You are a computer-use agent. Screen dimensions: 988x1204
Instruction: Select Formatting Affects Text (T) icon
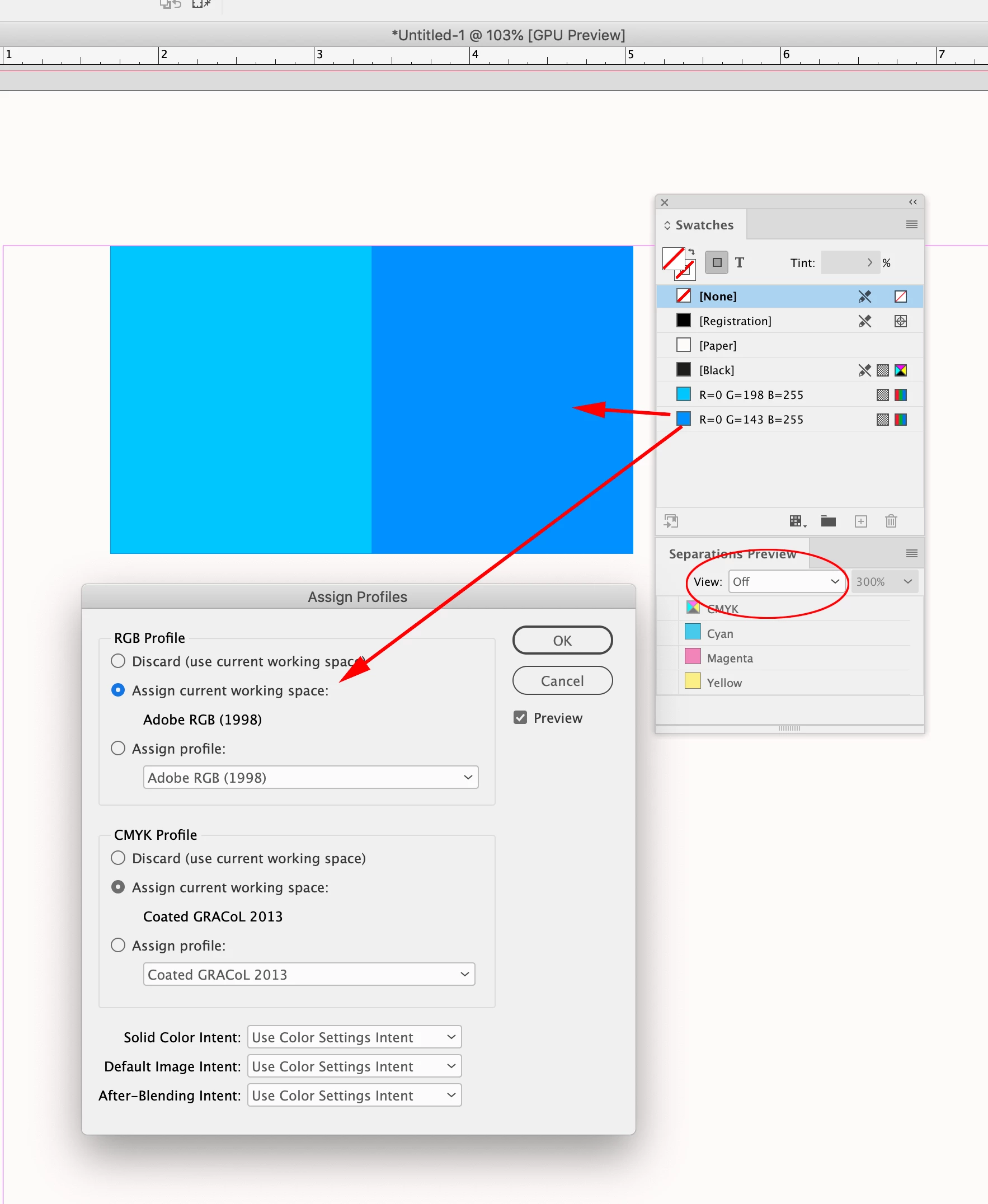pyautogui.click(x=739, y=262)
